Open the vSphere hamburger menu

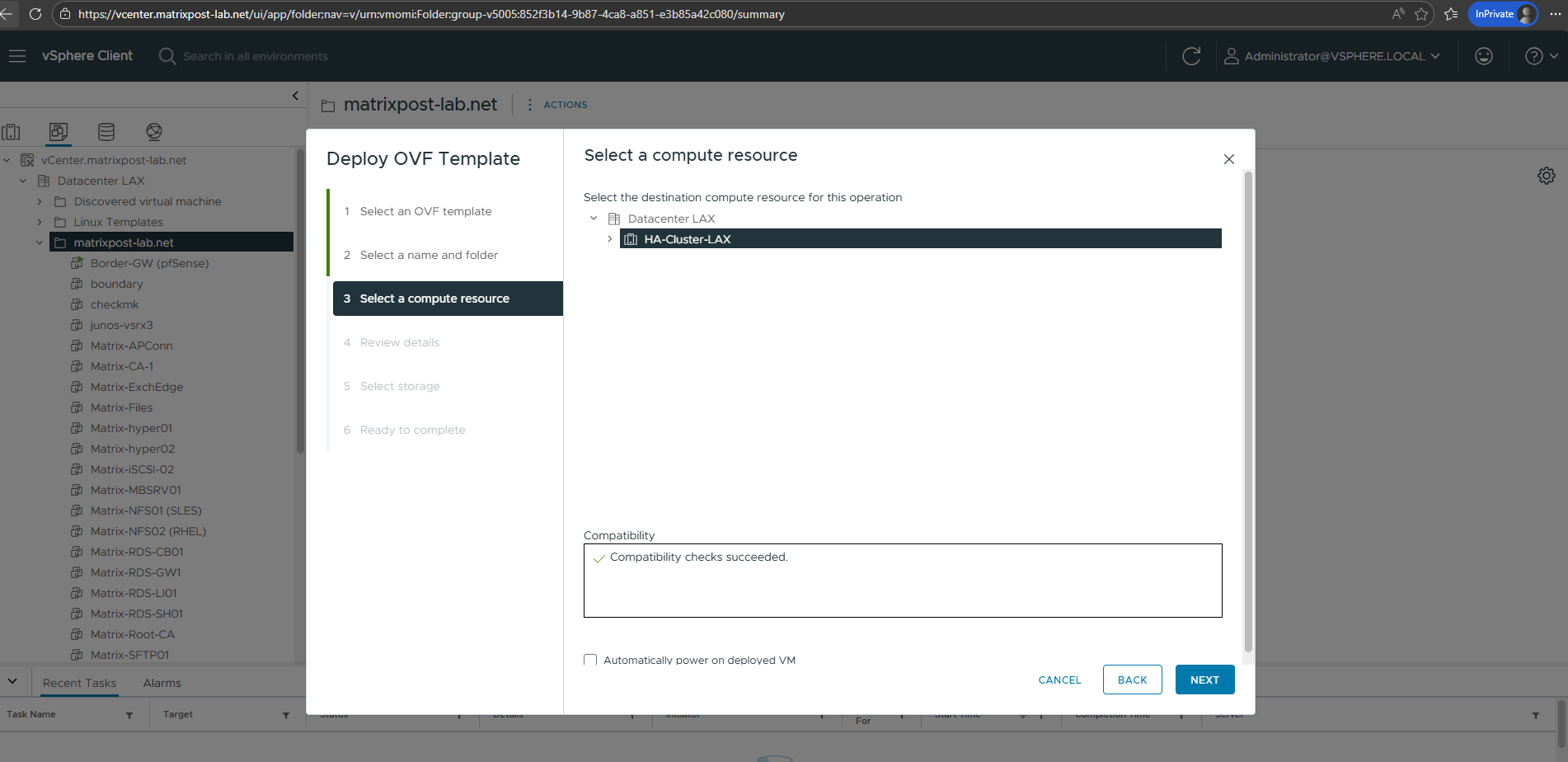[17, 56]
